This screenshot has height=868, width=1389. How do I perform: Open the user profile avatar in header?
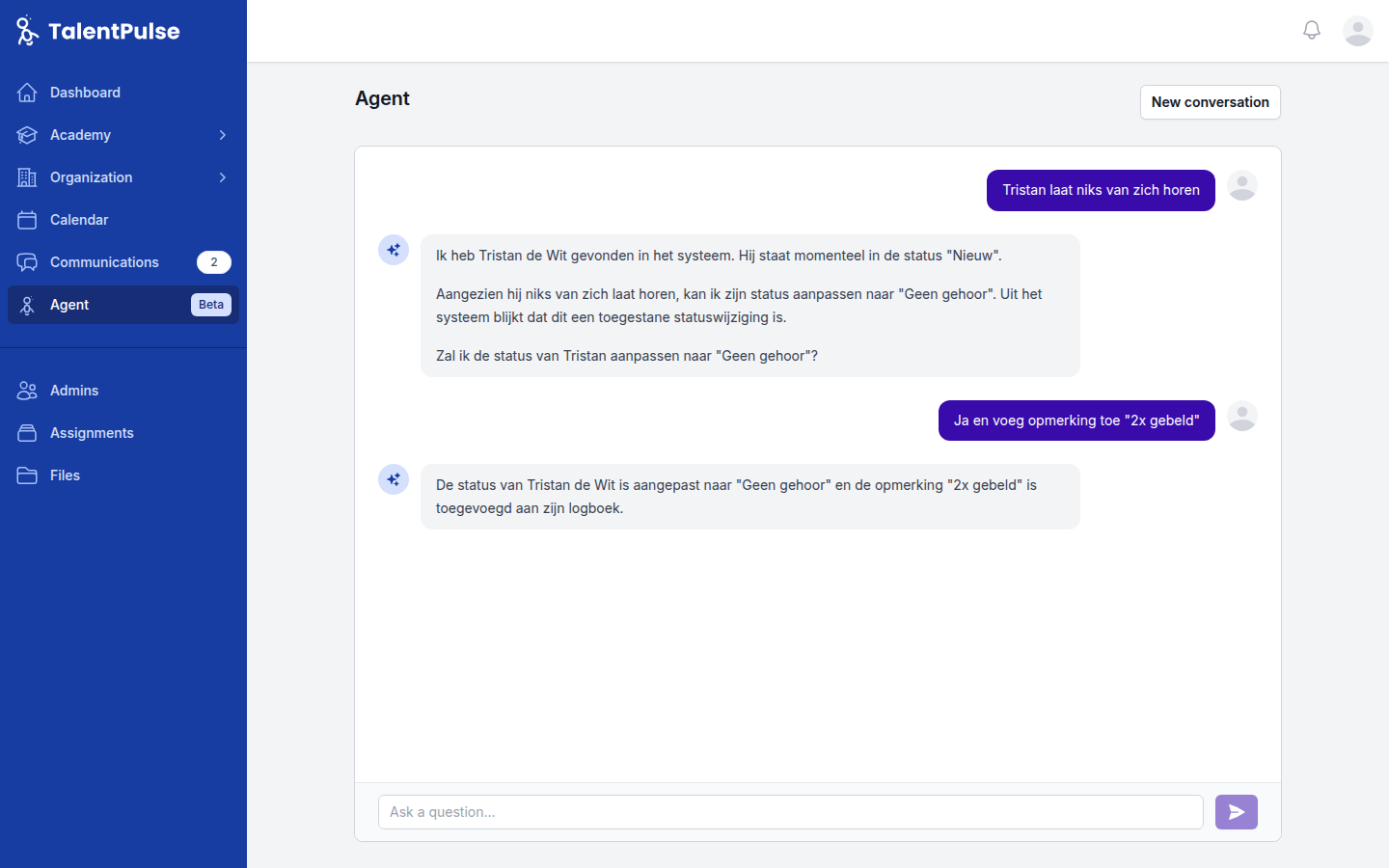[1358, 31]
